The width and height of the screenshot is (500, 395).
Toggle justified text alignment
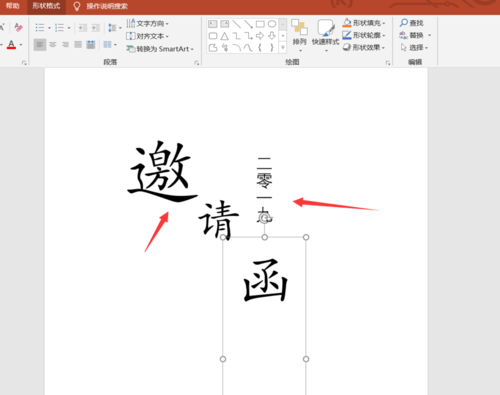pos(78,44)
